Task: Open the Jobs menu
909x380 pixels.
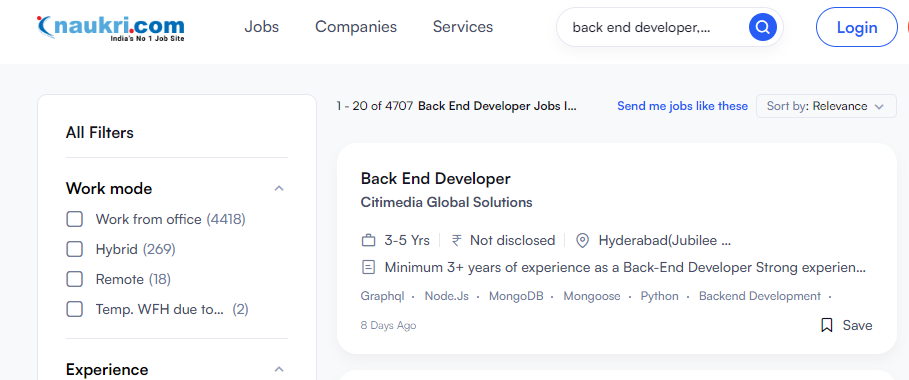Action: point(261,27)
